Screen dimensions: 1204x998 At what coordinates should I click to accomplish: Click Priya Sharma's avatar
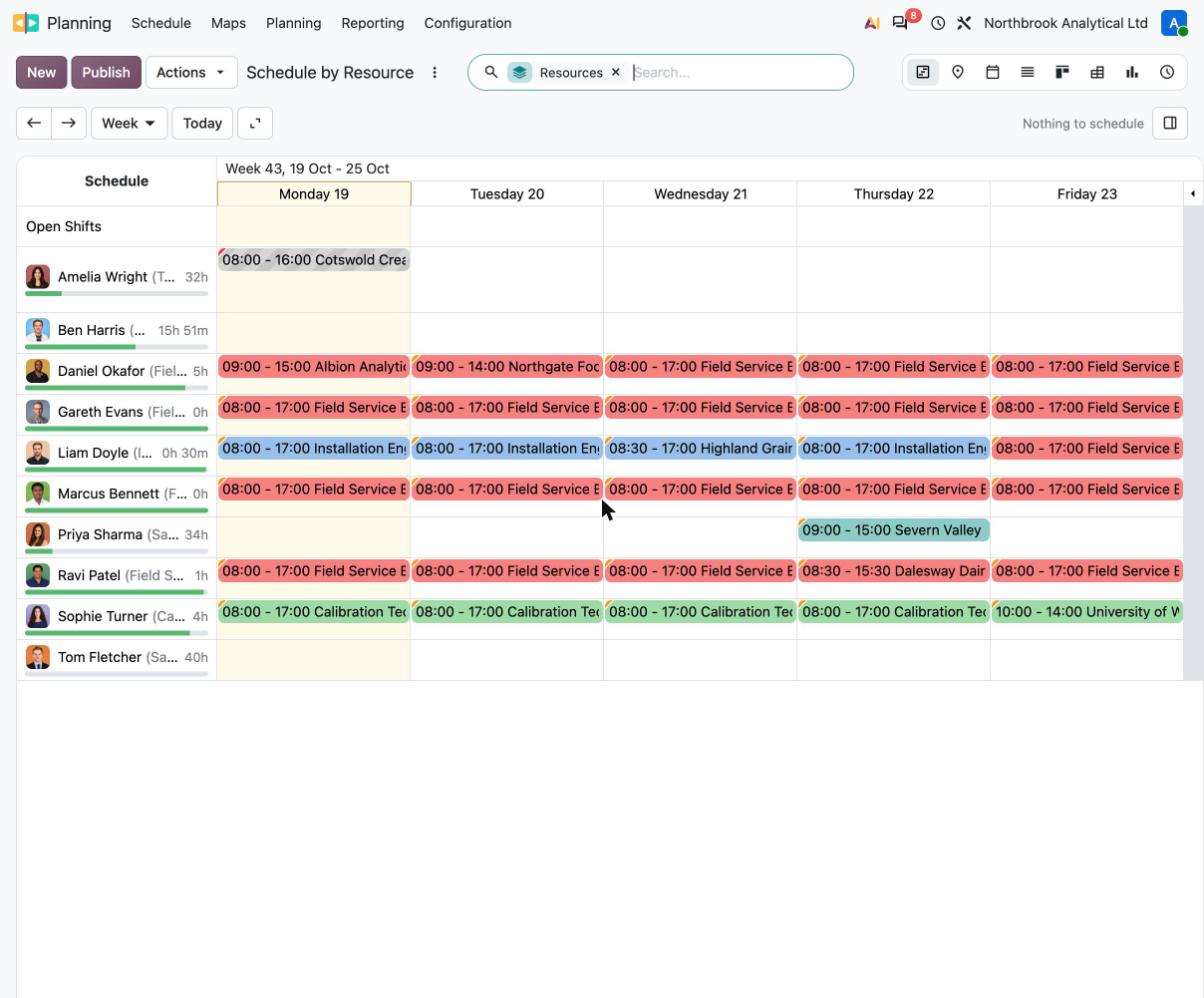38,535
